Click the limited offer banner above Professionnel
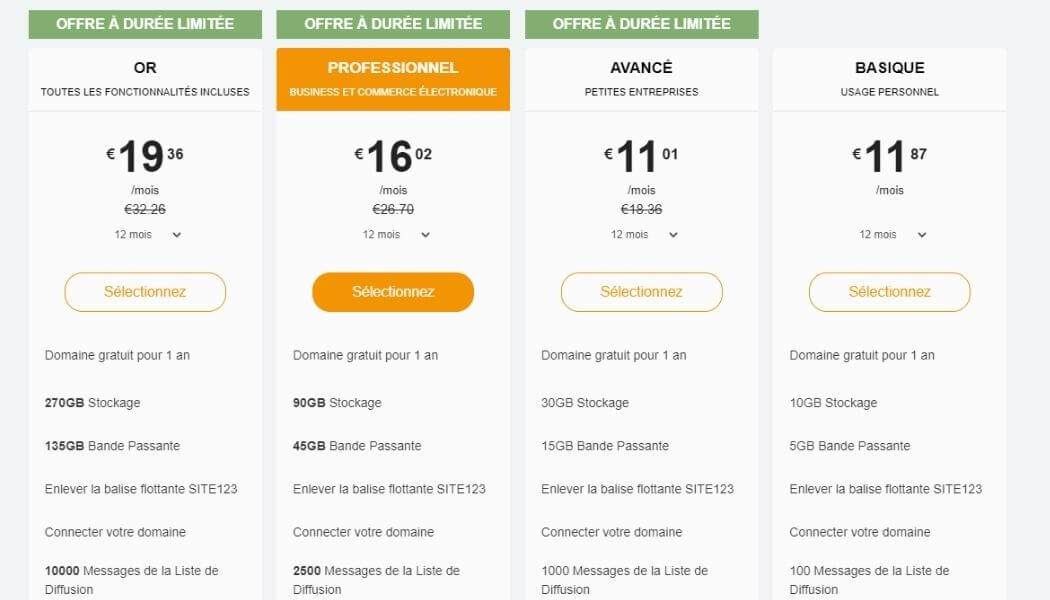The width and height of the screenshot is (1050, 600). [x=393, y=24]
